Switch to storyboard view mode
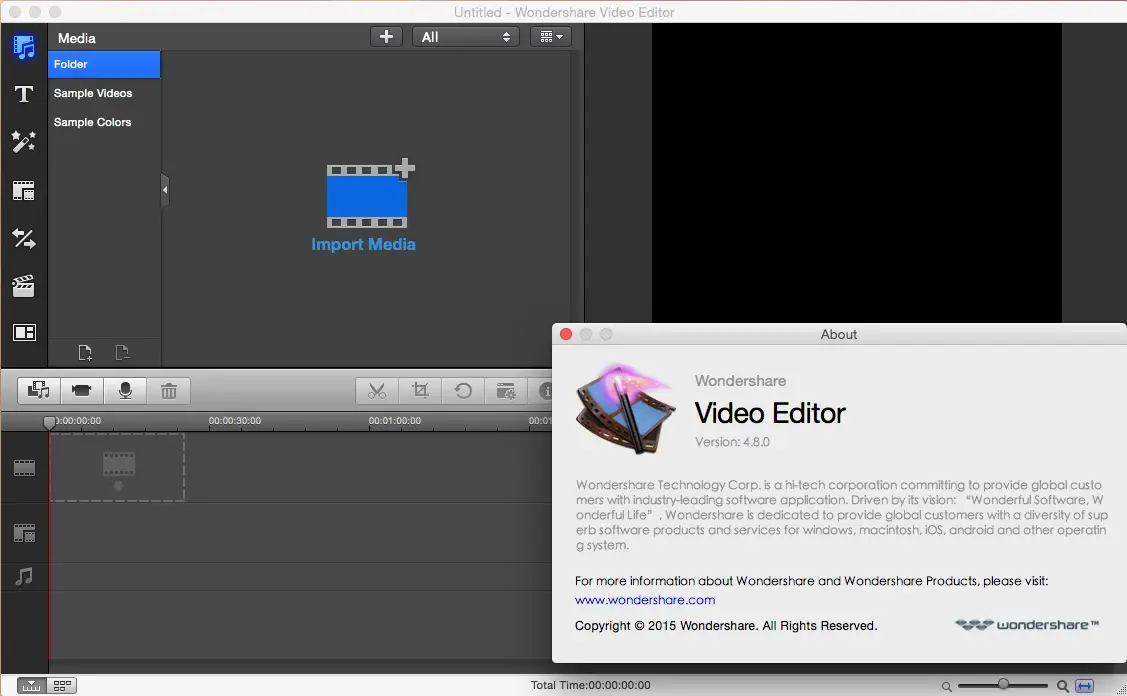This screenshot has height=696, width=1127. tap(62, 686)
